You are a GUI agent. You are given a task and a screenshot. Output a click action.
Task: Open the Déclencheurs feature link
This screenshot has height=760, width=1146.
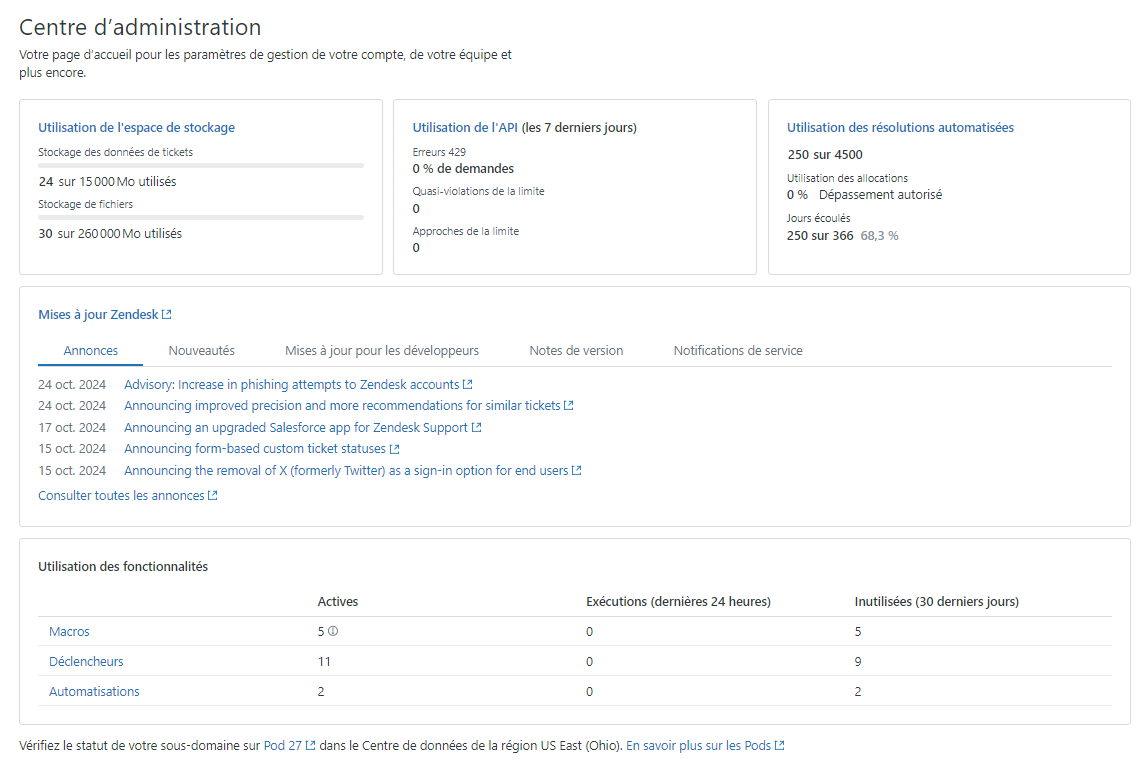tap(86, 661)
